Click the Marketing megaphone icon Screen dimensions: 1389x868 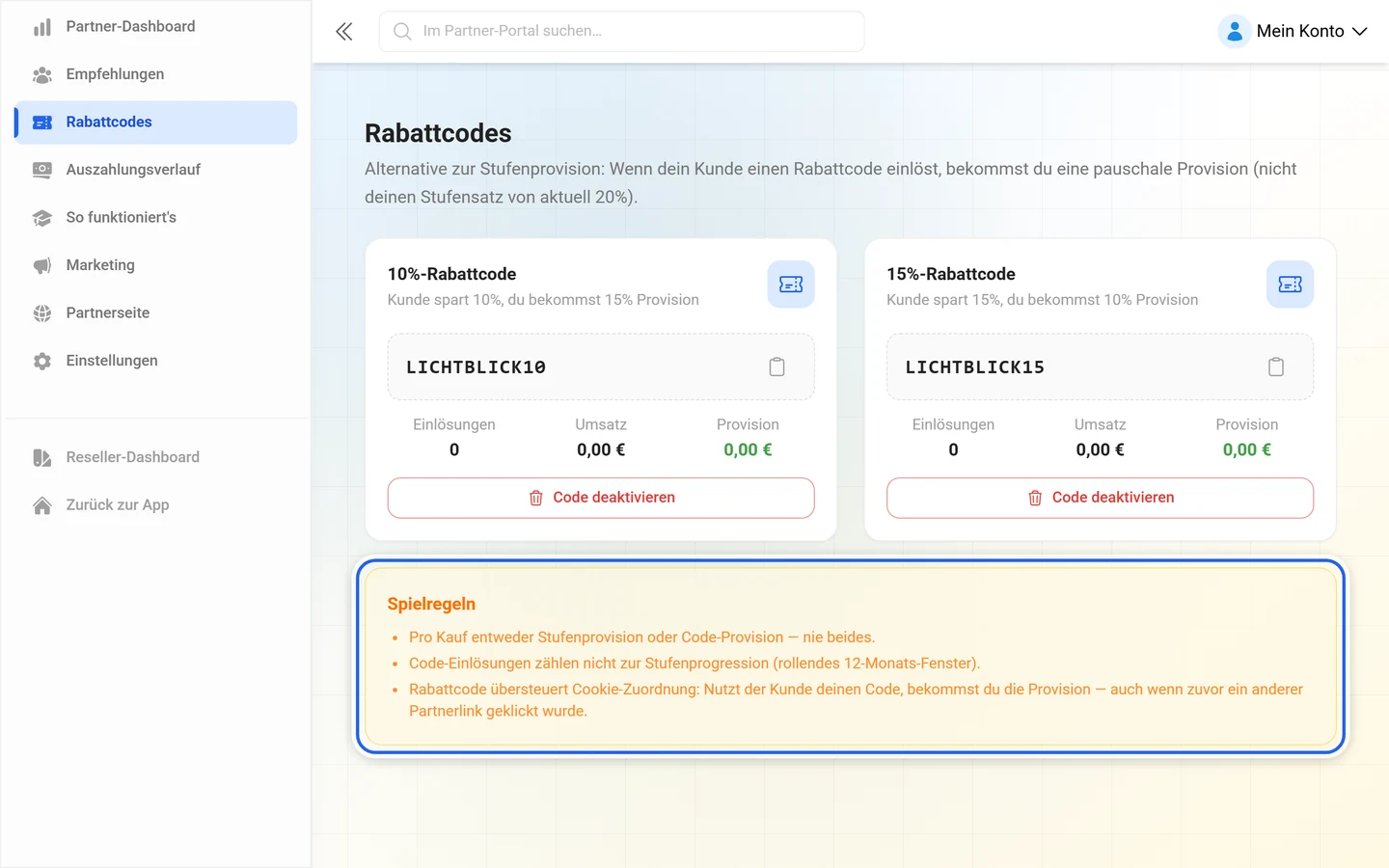point(42,265)
